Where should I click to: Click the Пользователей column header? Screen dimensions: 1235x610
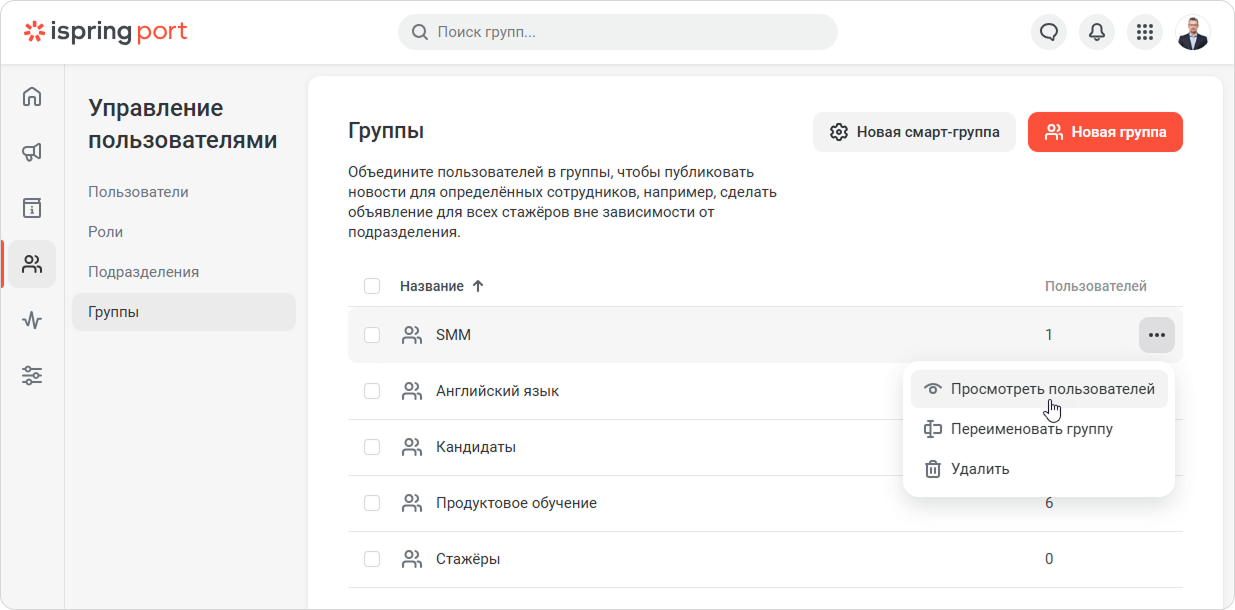1096,286
